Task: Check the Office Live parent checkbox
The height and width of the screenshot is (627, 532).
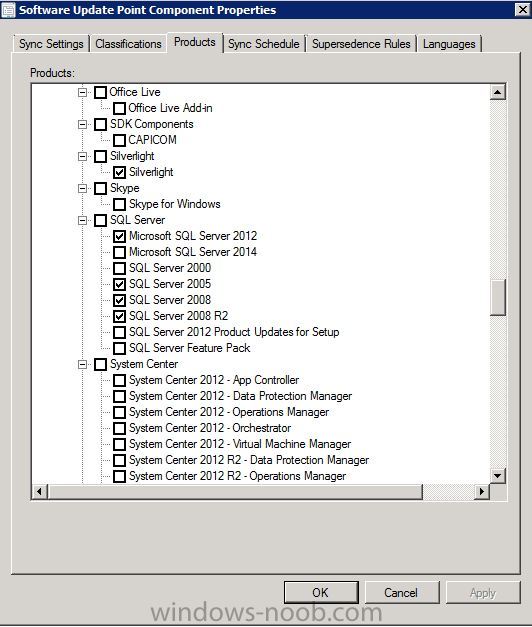Action: coord(100,92)
